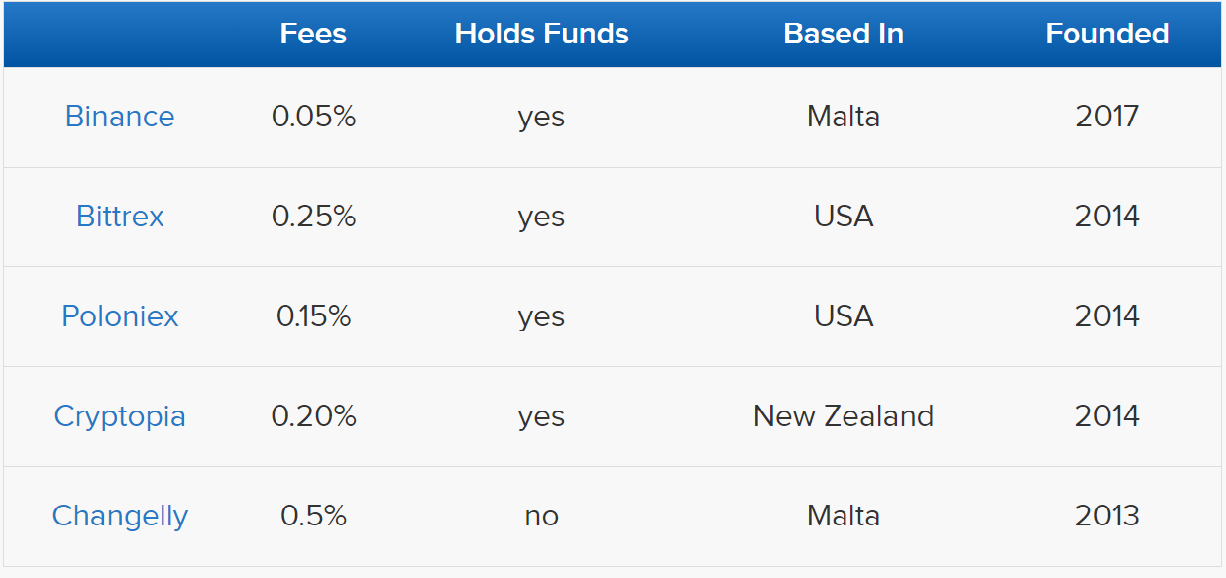Open the Binance exchange link
This screenshot has height=578, width=1226.
(x=119, y=117)
